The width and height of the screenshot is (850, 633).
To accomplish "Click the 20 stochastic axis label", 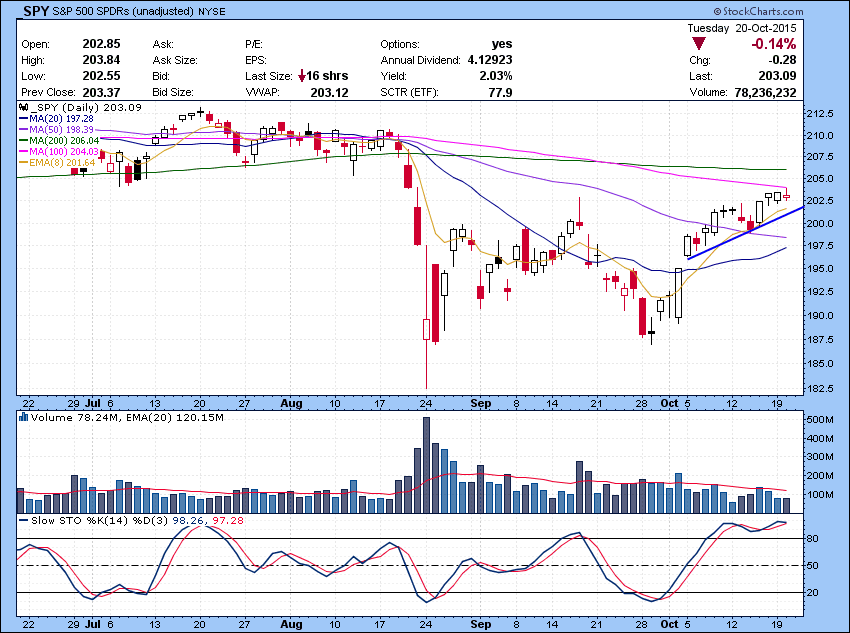I will [x=813, y=593].
